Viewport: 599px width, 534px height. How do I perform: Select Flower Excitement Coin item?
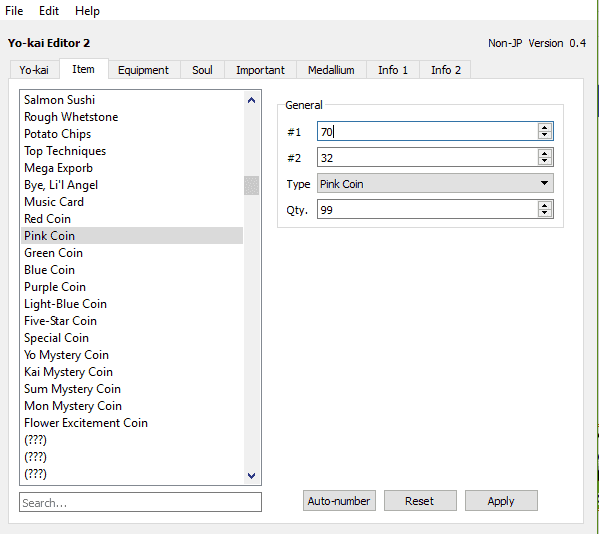(132, 423)
